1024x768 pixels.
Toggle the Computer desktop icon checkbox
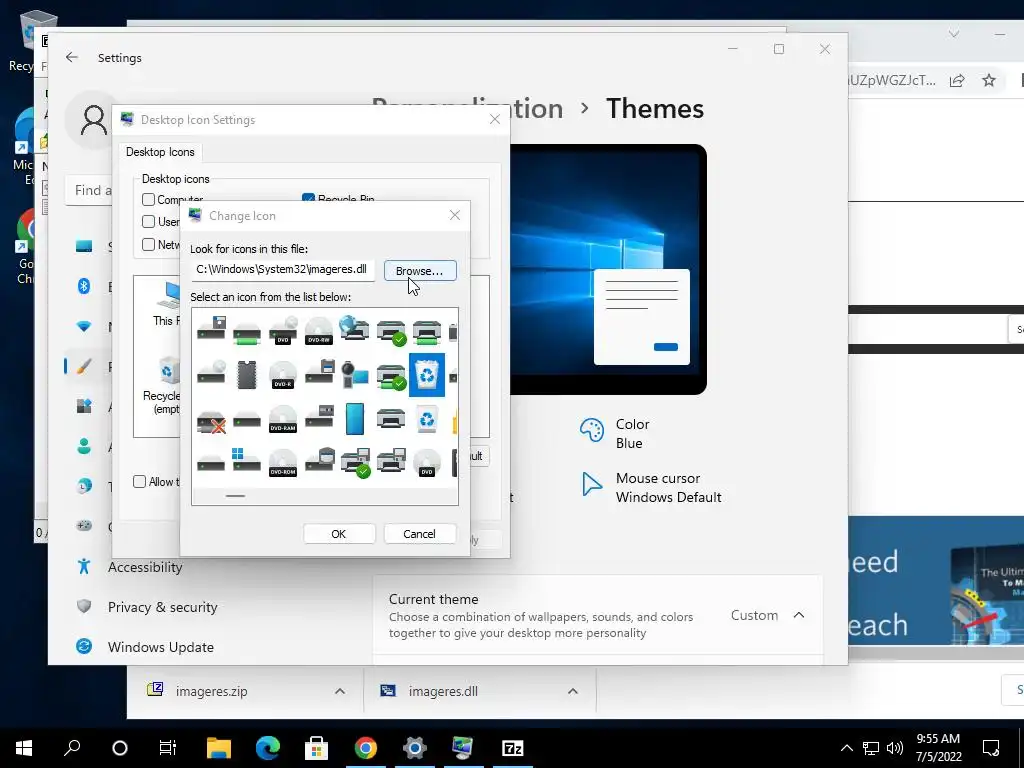(x=148, y=199)
